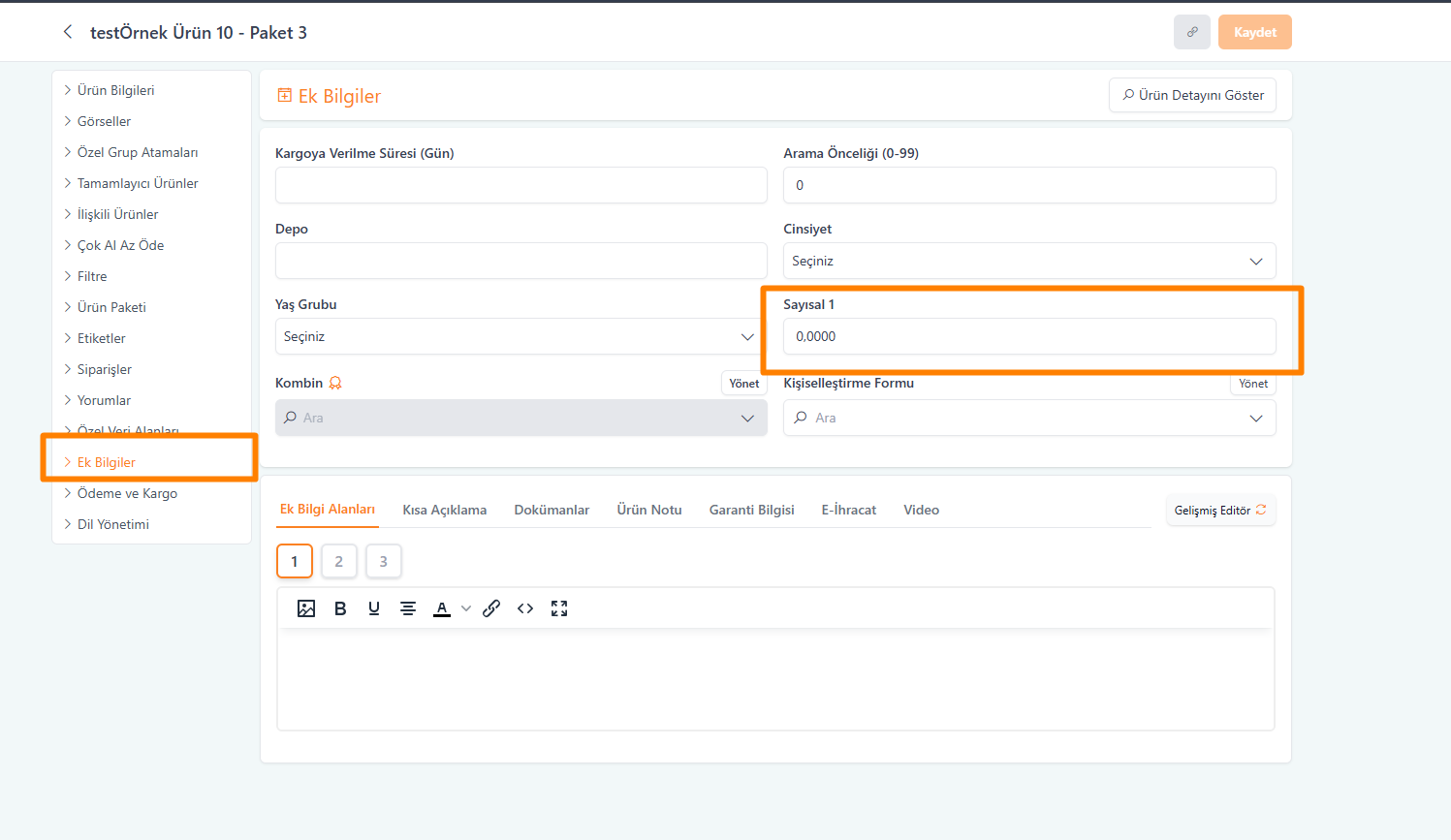The height and width of the screenshot is (840, 1451).
Task: Open the Garanti Bilgisi tab
Action: click(751, 510)
